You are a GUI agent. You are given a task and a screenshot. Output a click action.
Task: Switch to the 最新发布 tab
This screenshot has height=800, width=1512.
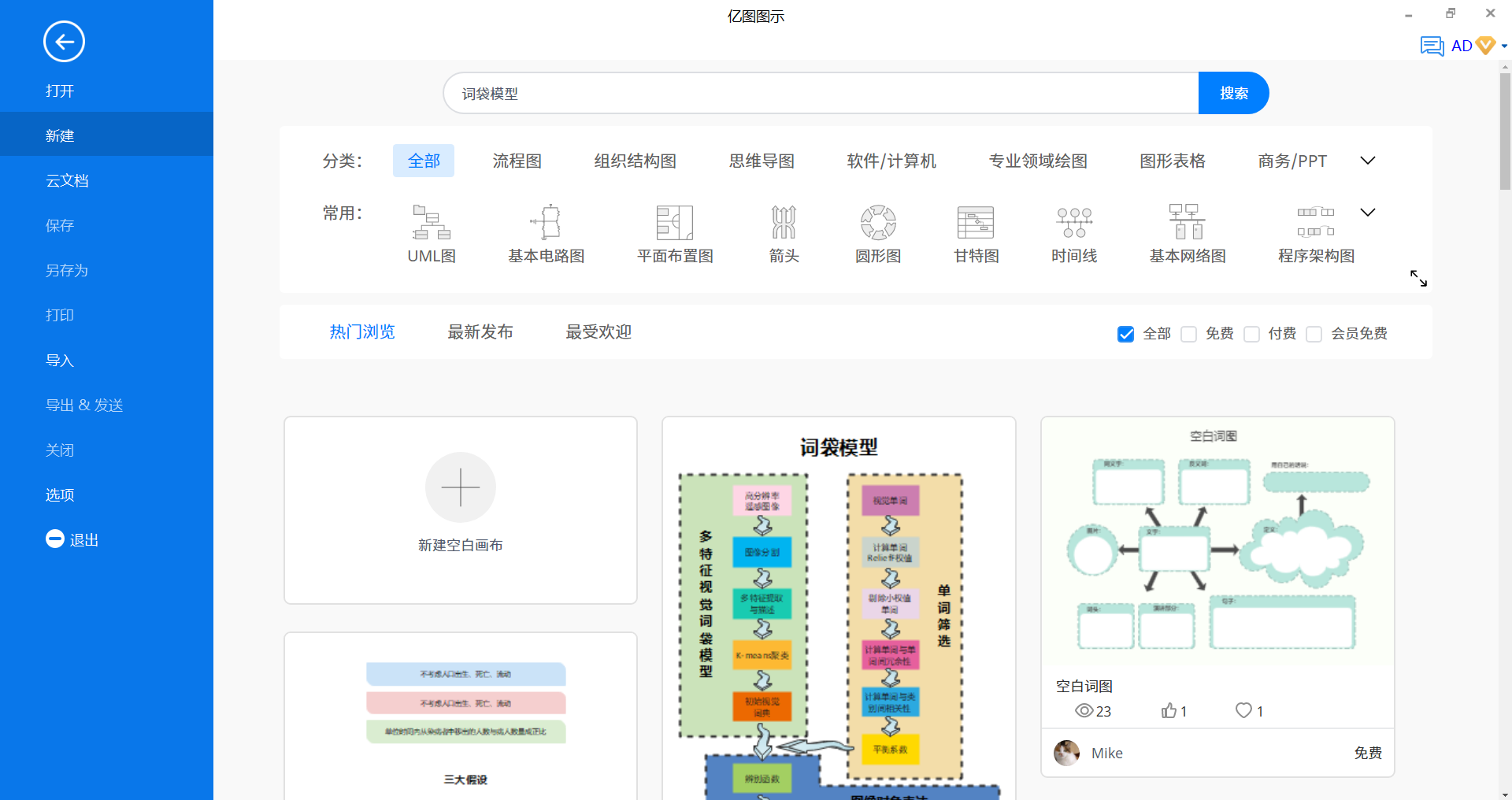point(480,332)
